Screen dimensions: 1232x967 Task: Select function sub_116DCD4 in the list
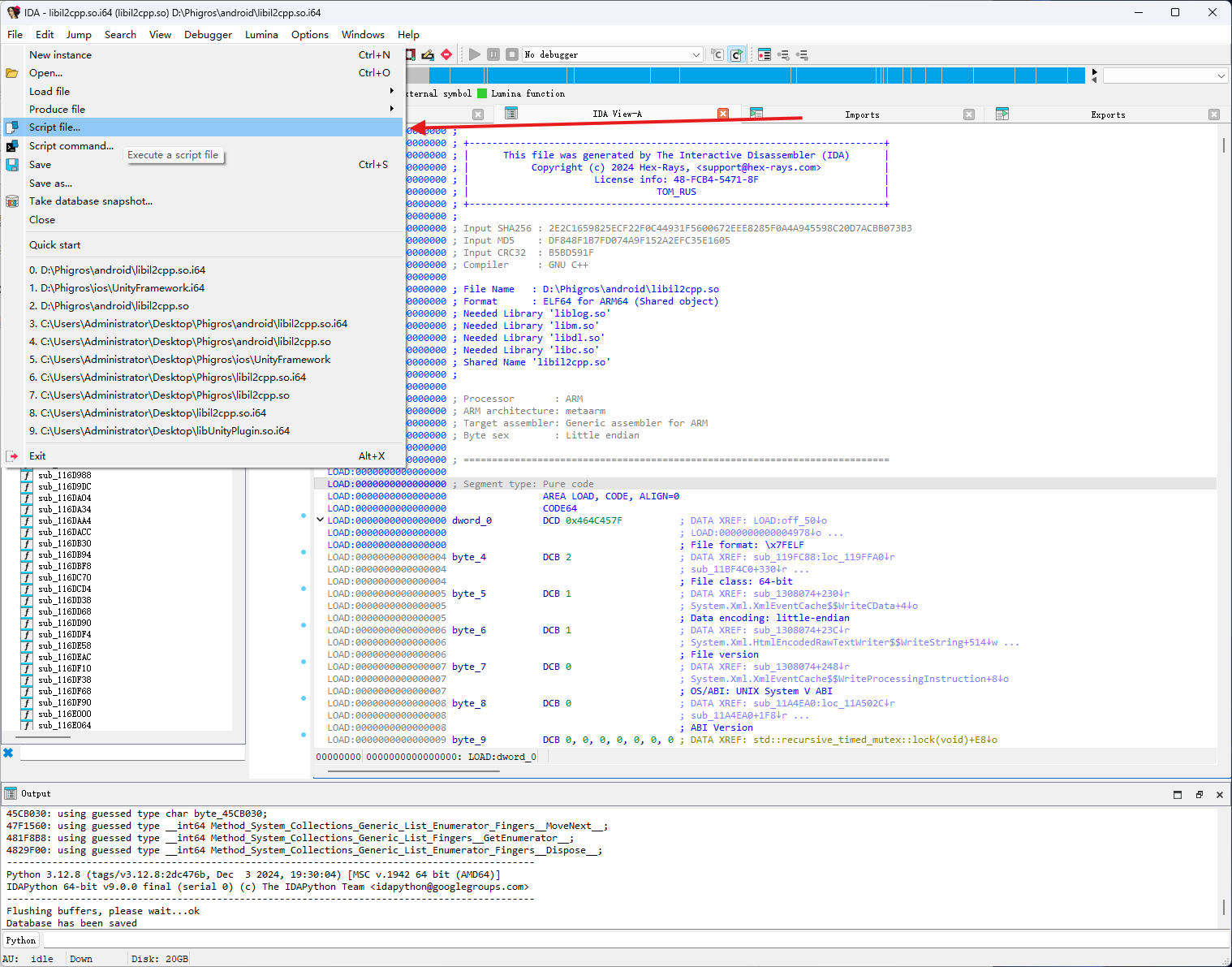[x=65, y=589]
